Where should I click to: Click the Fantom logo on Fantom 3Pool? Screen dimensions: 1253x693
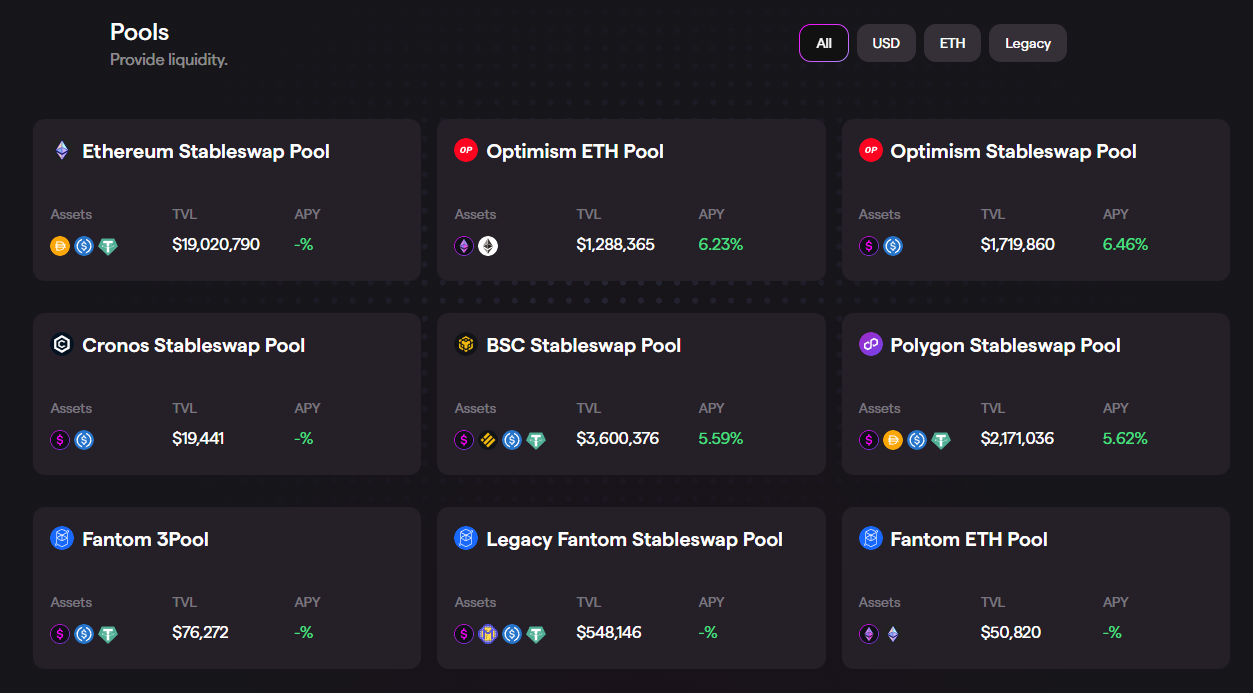pyautogui.click(x=62, y=539)
